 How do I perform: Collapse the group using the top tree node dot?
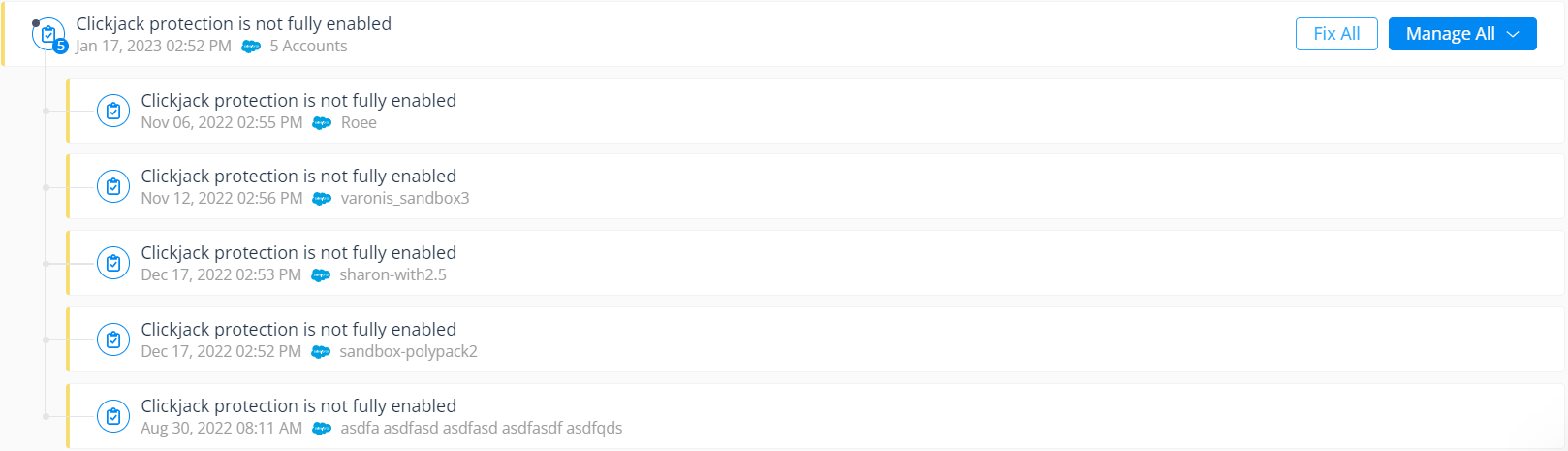click(x=36, y=23)
